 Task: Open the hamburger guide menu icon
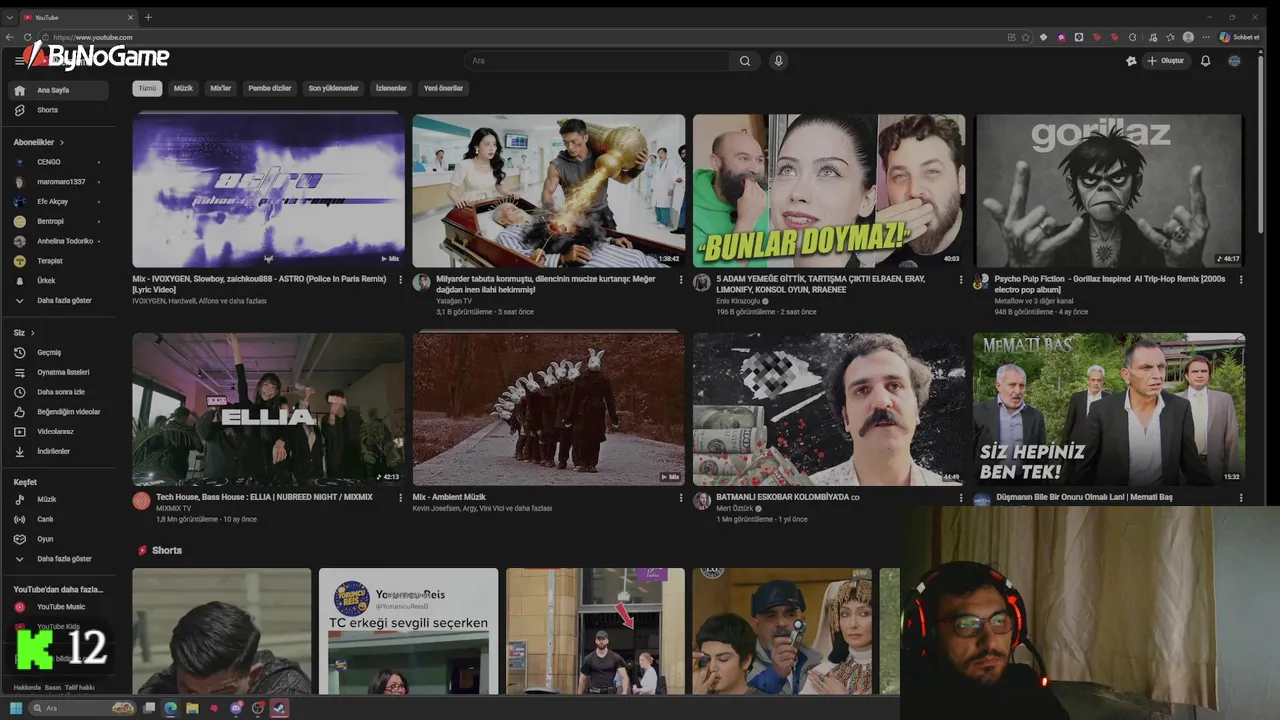(19, 61)
